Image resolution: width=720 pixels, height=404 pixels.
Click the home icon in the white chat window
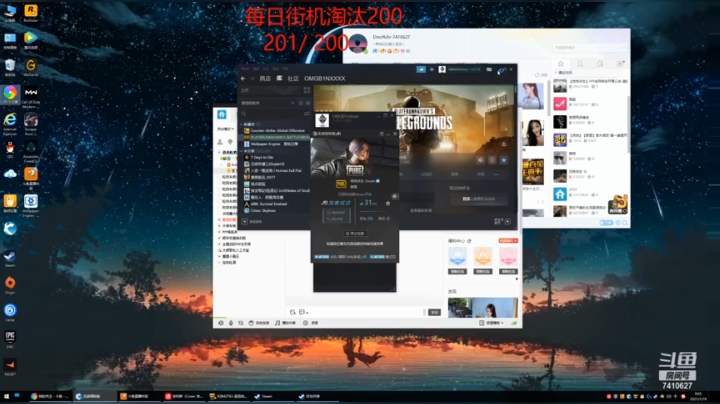[x=222, y=114]
